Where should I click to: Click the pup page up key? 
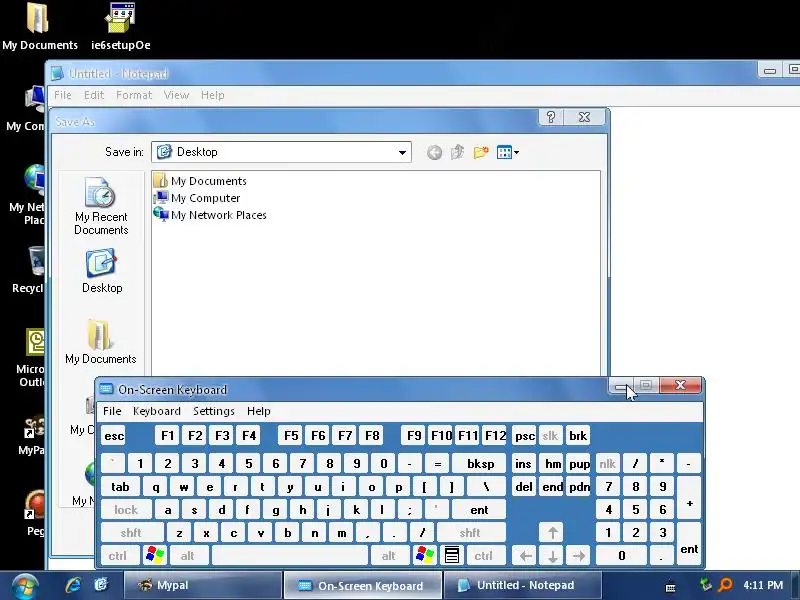[x=578, y=464]
